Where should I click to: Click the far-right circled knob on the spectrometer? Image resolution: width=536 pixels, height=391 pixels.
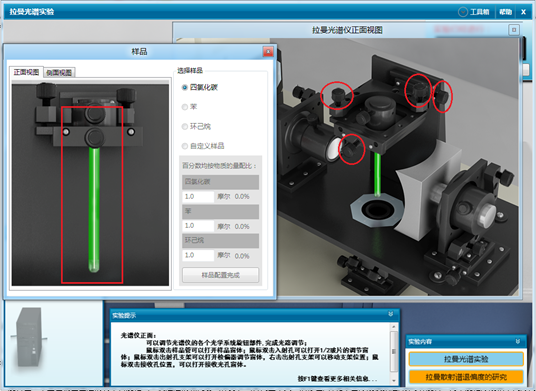coord(443,98)
